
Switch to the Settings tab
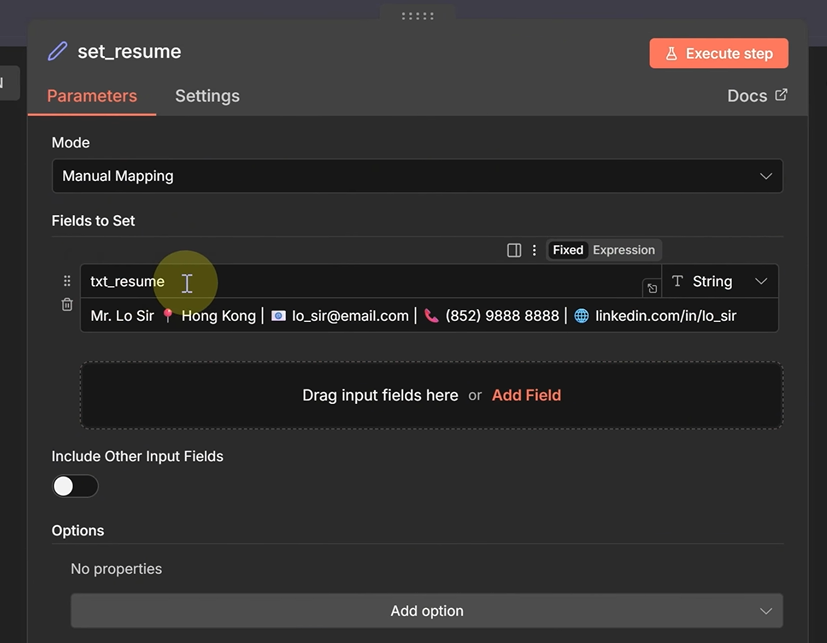coord(207,96)
